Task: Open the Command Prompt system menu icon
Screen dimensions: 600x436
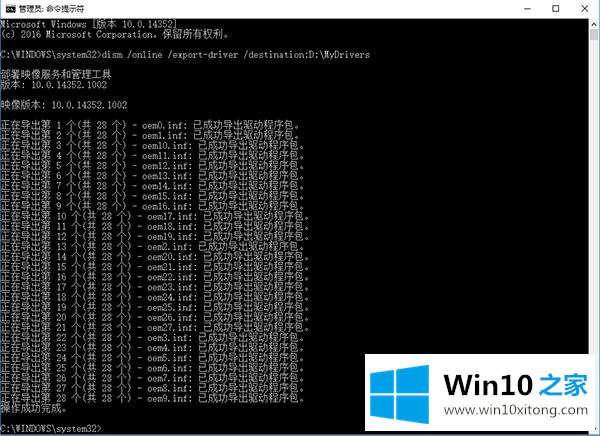Action: point(10,9)
